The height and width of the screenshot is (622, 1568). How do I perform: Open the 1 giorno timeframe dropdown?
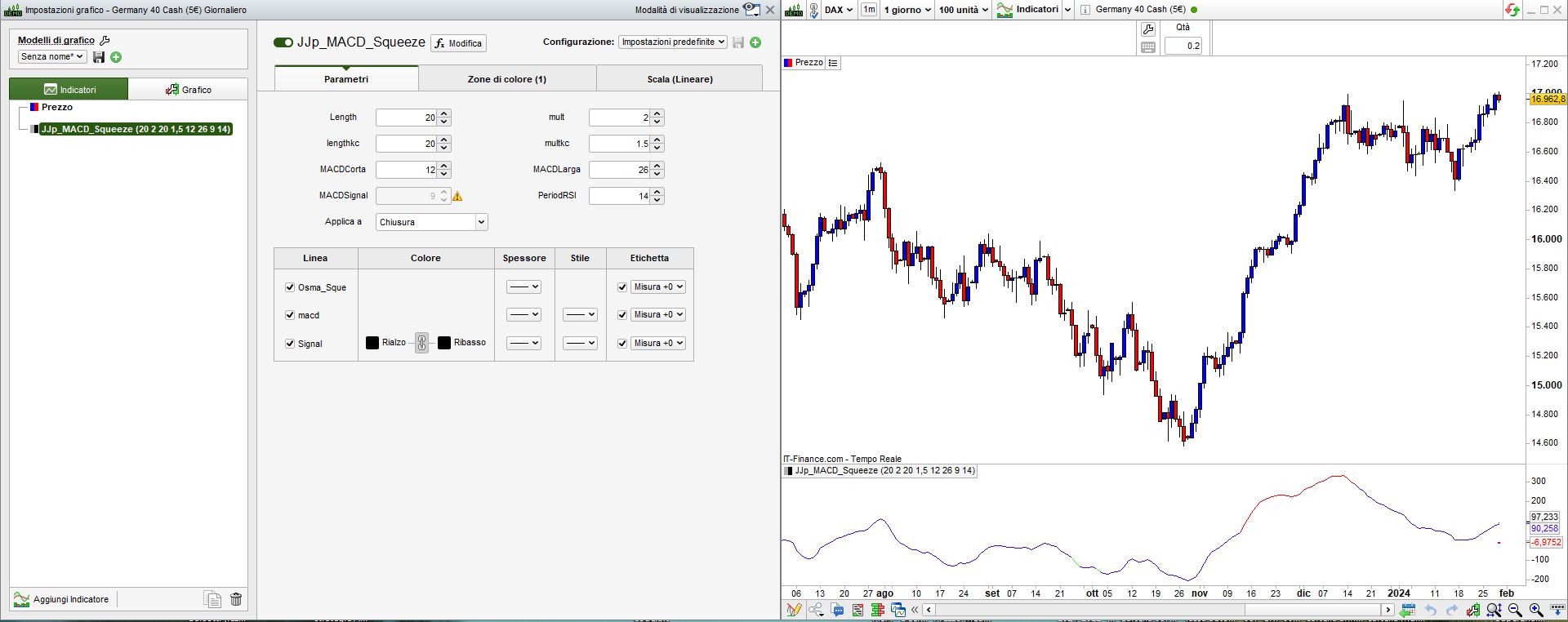click(907, 10)
